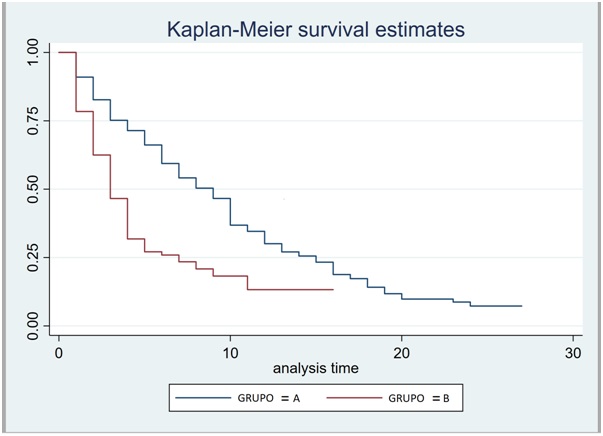Viewport: 603px width, 436px height.
Task: Pick the 0.25 y-axis tick label
Action: 32,256
